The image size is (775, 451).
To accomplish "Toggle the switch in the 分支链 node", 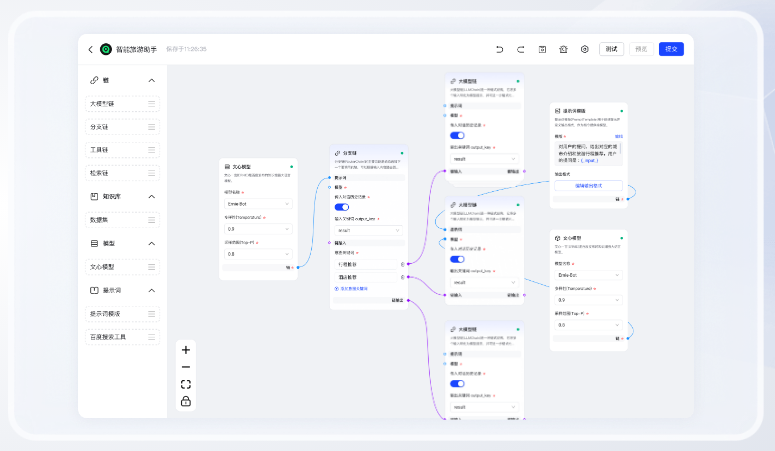I will pyautogui.click(x=341, y=208).
